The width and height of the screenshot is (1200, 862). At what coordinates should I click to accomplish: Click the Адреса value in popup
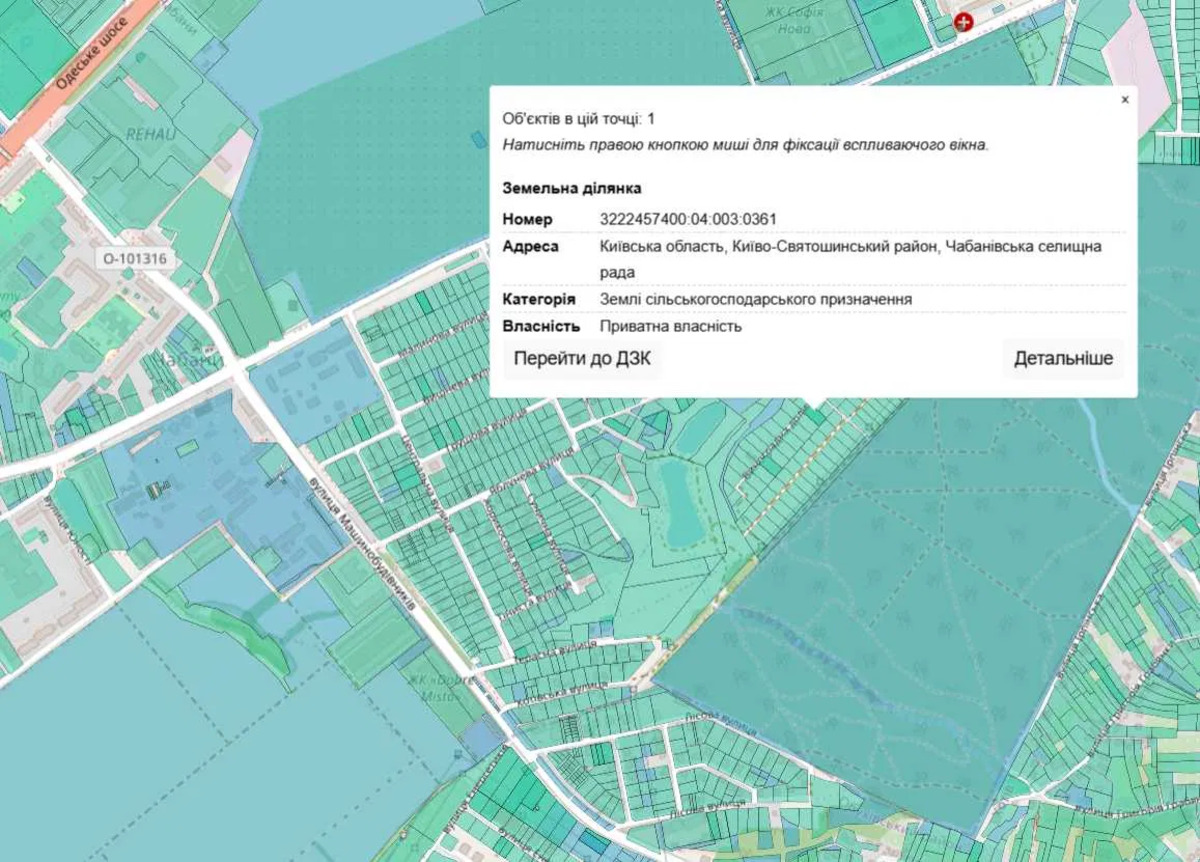tap(850, 258)
